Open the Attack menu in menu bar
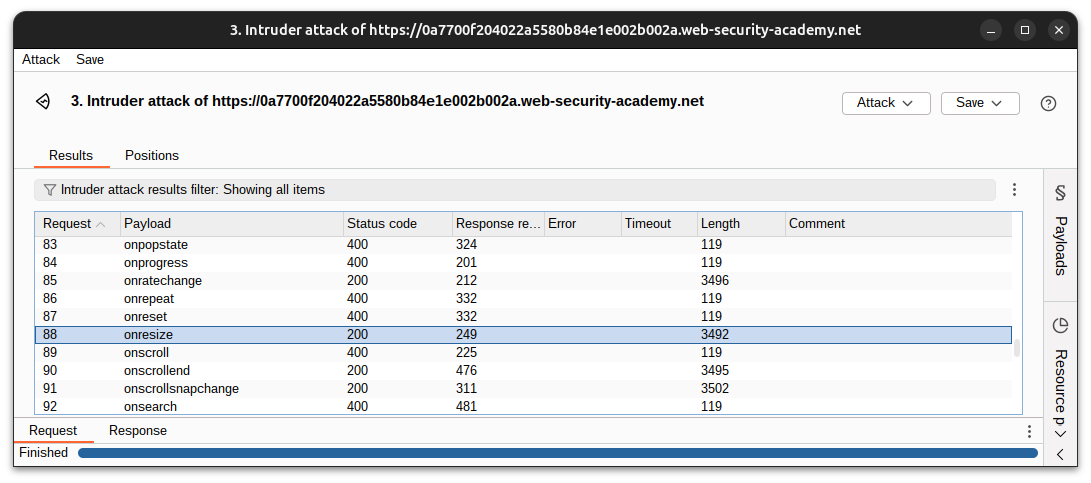The height and width of the screenshot is (483, 1091). [41, 60]
